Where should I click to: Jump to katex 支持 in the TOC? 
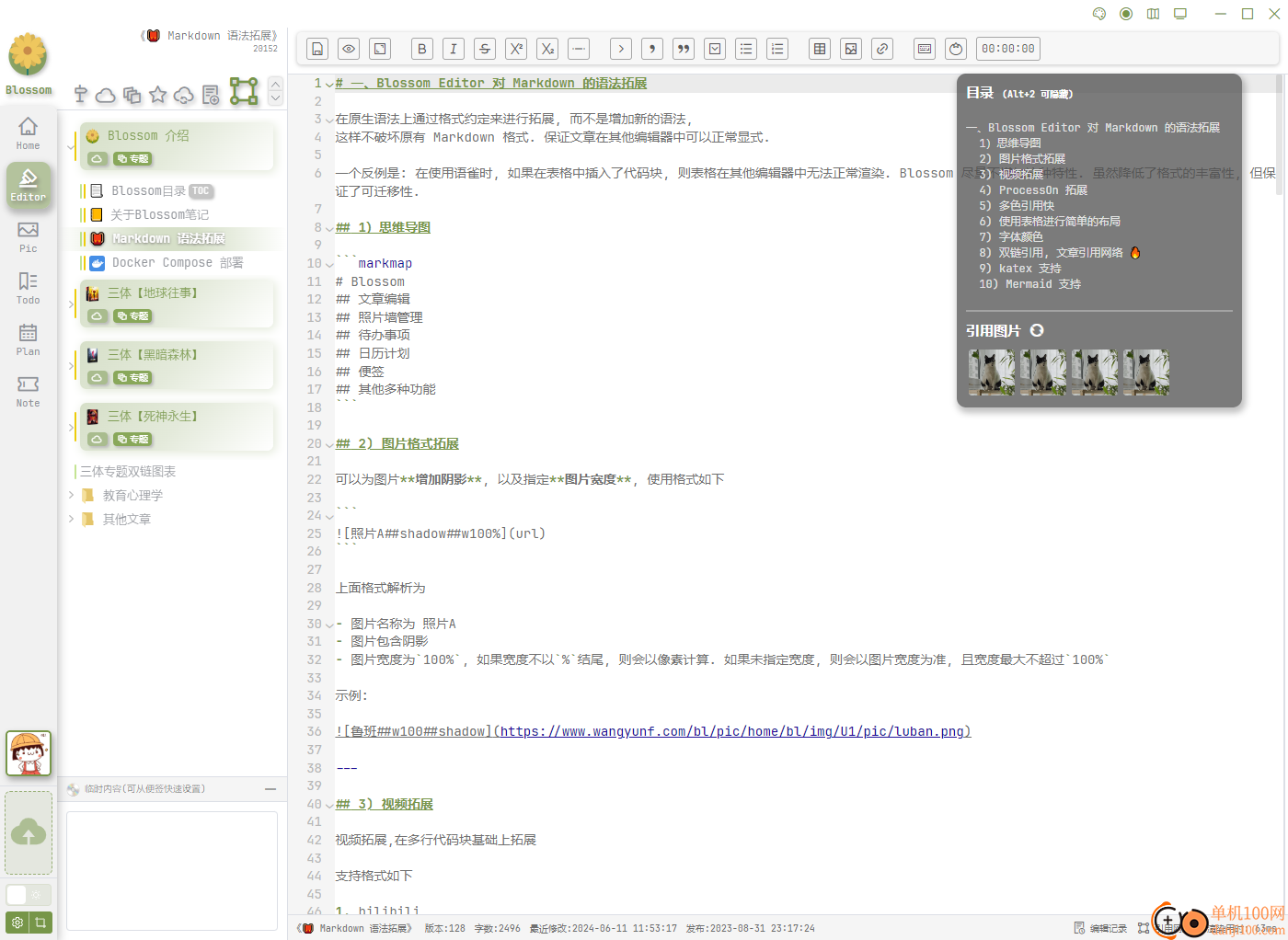coord(1019,269)
